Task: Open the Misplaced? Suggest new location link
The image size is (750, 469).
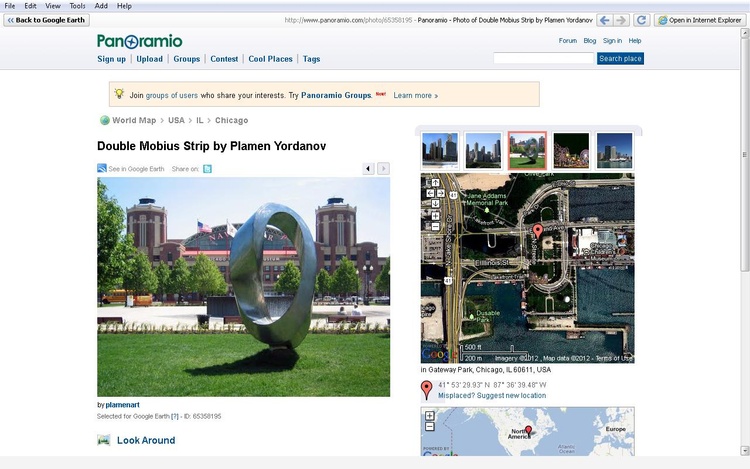Action: 492,396
